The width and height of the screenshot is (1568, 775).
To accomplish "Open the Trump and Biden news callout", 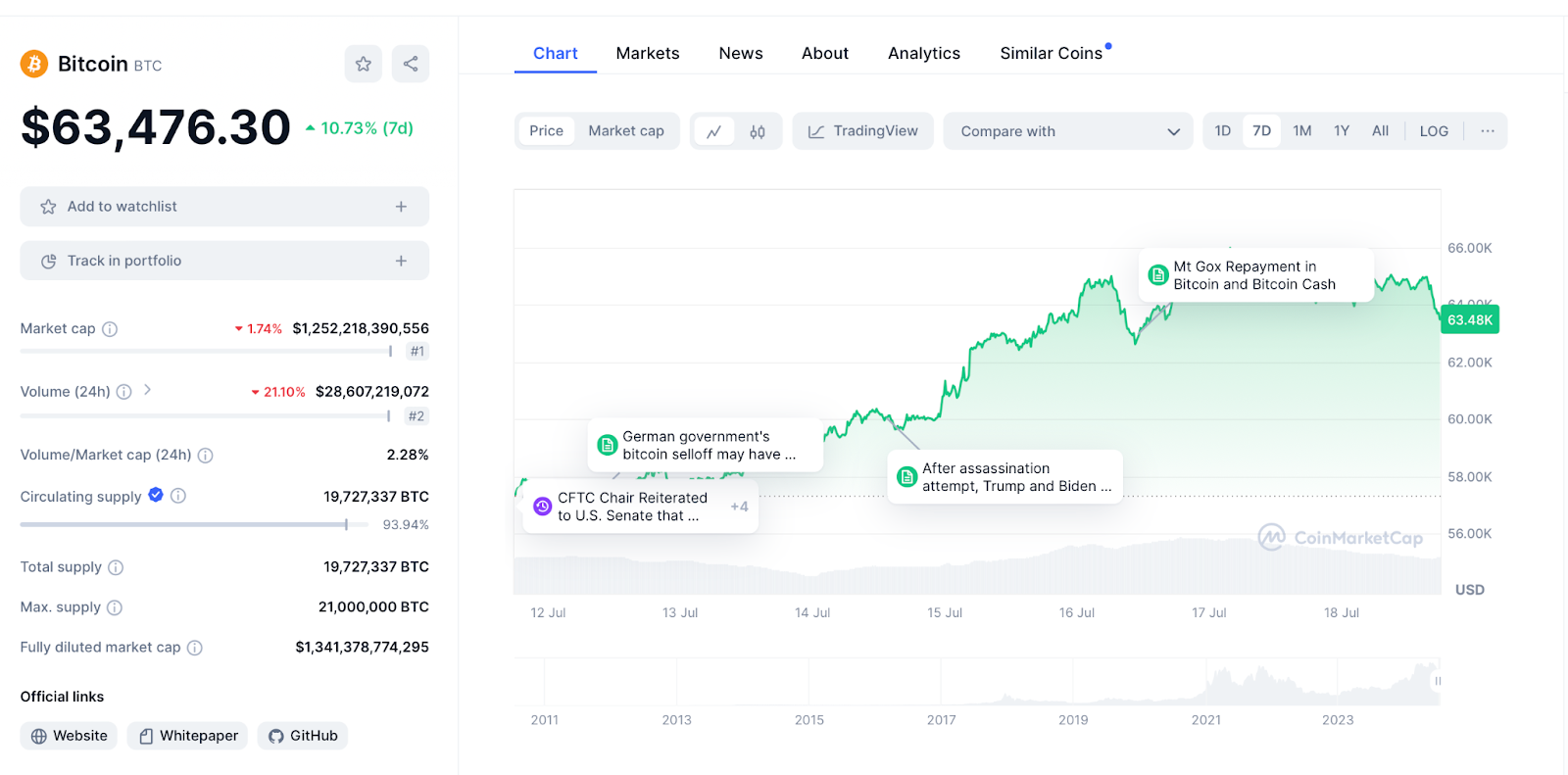I will [x=1005, y=477].
